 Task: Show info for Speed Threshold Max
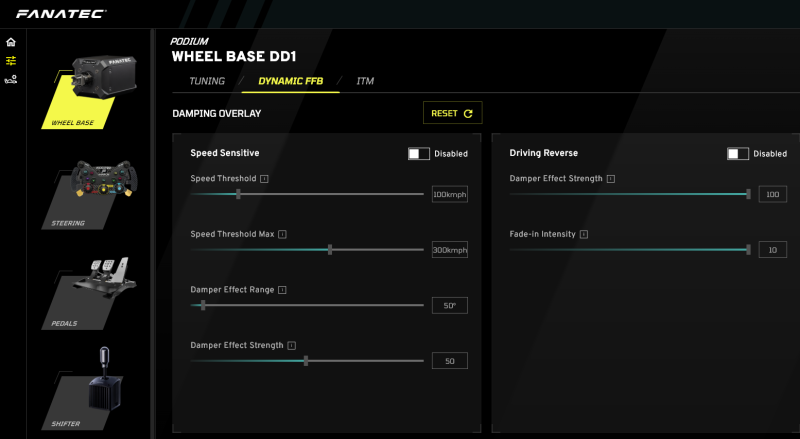(282, 234)
